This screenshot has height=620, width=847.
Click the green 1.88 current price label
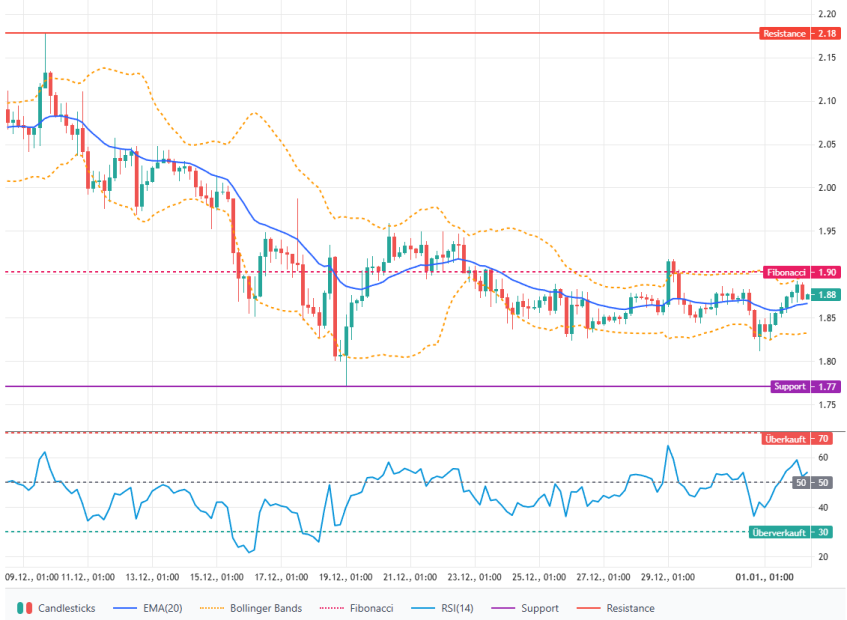(827, 295)
